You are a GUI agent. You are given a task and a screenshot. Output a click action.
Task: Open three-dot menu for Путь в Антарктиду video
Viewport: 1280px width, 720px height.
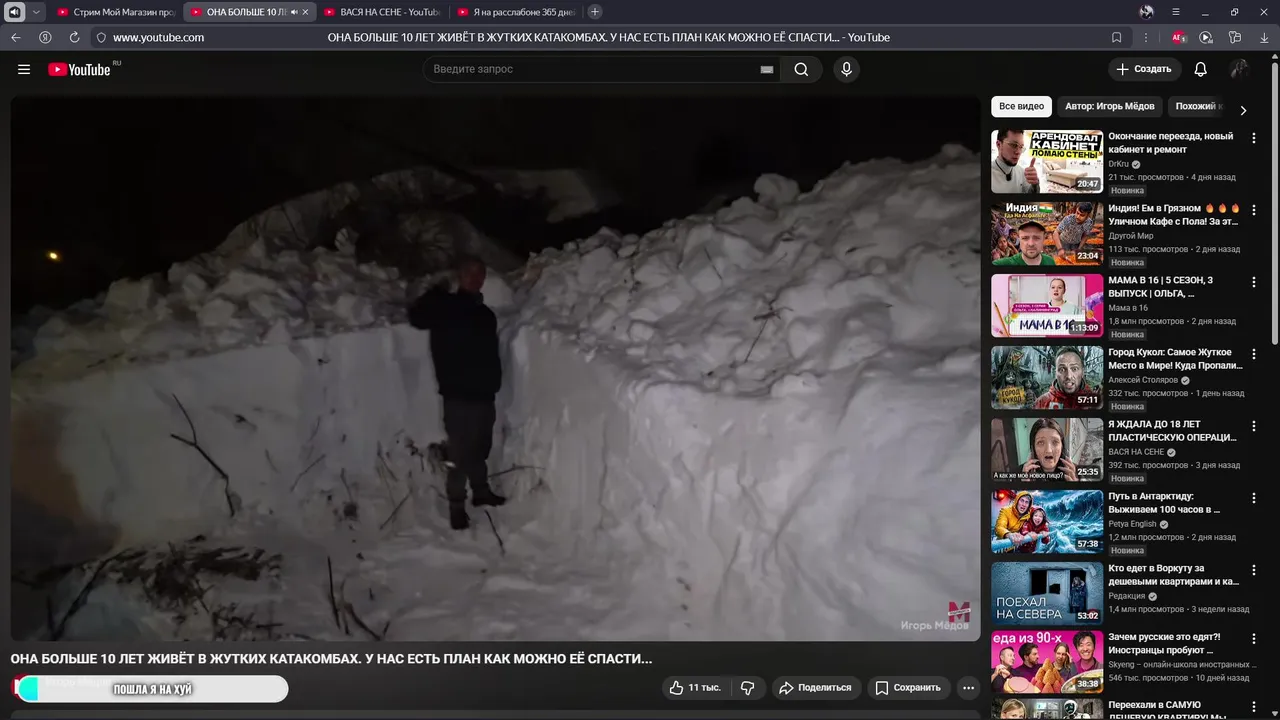click(x=1254, y=498)
